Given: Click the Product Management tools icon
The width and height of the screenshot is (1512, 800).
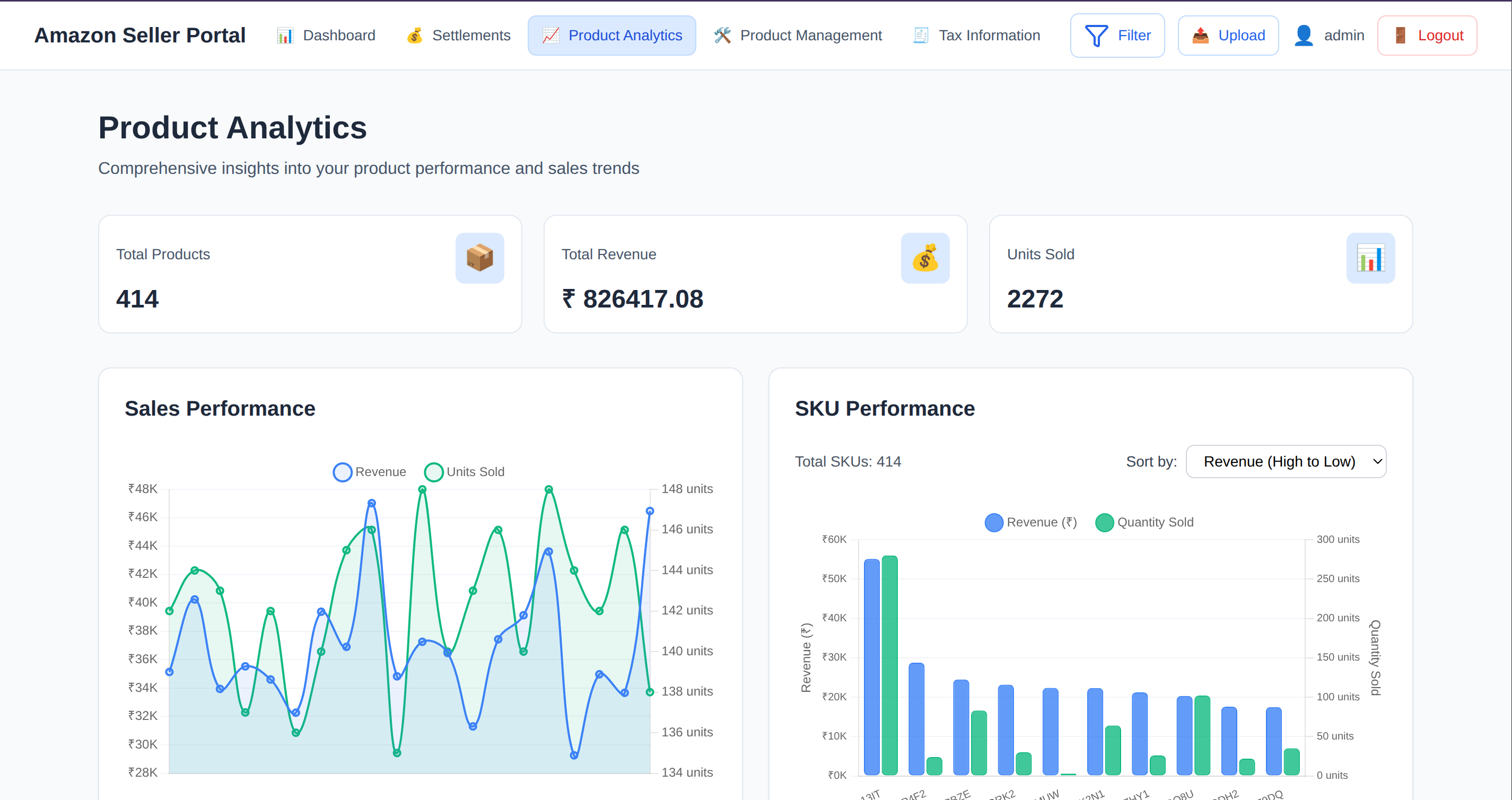Looking at the screenshot, I should coord(722,35).
